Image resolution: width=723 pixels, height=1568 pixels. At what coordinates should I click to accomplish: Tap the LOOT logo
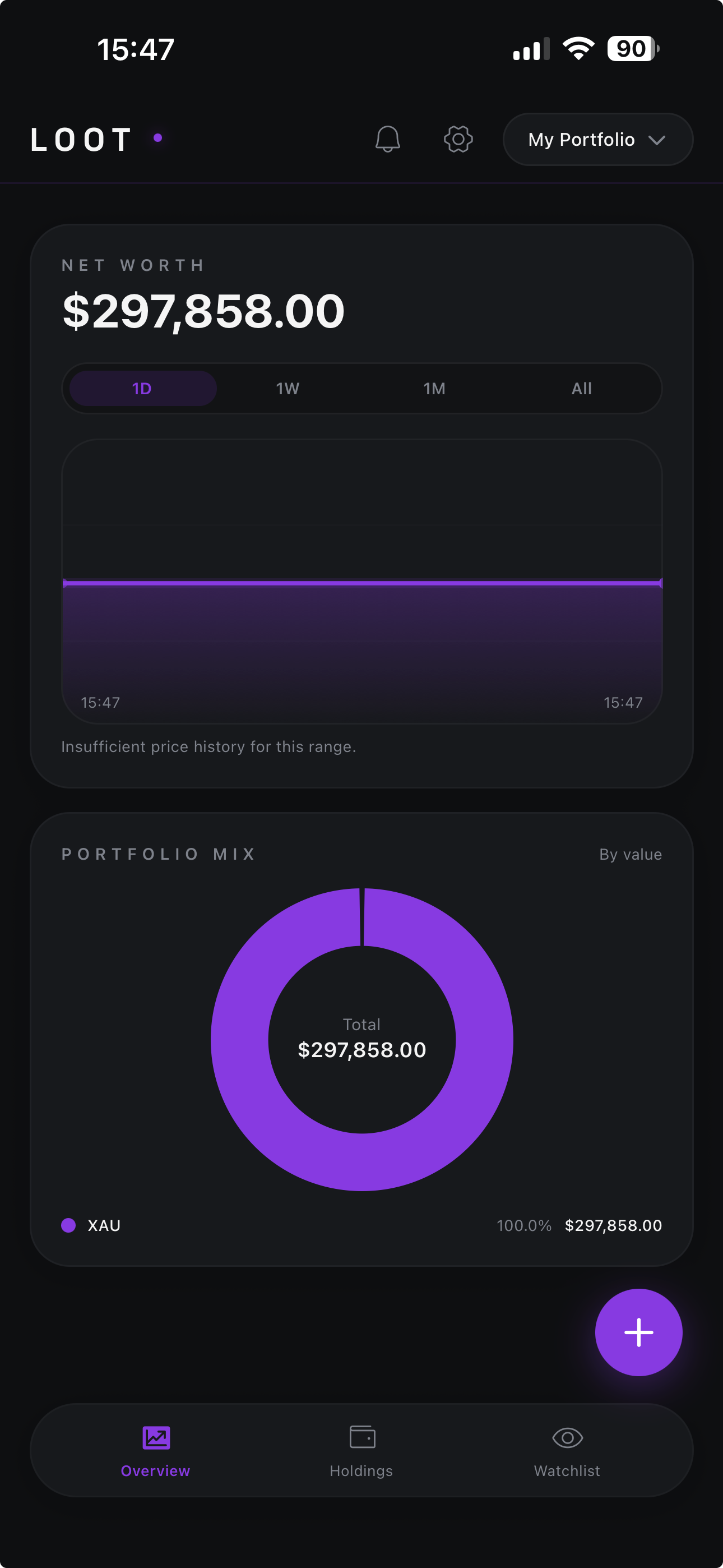point(82,140)
